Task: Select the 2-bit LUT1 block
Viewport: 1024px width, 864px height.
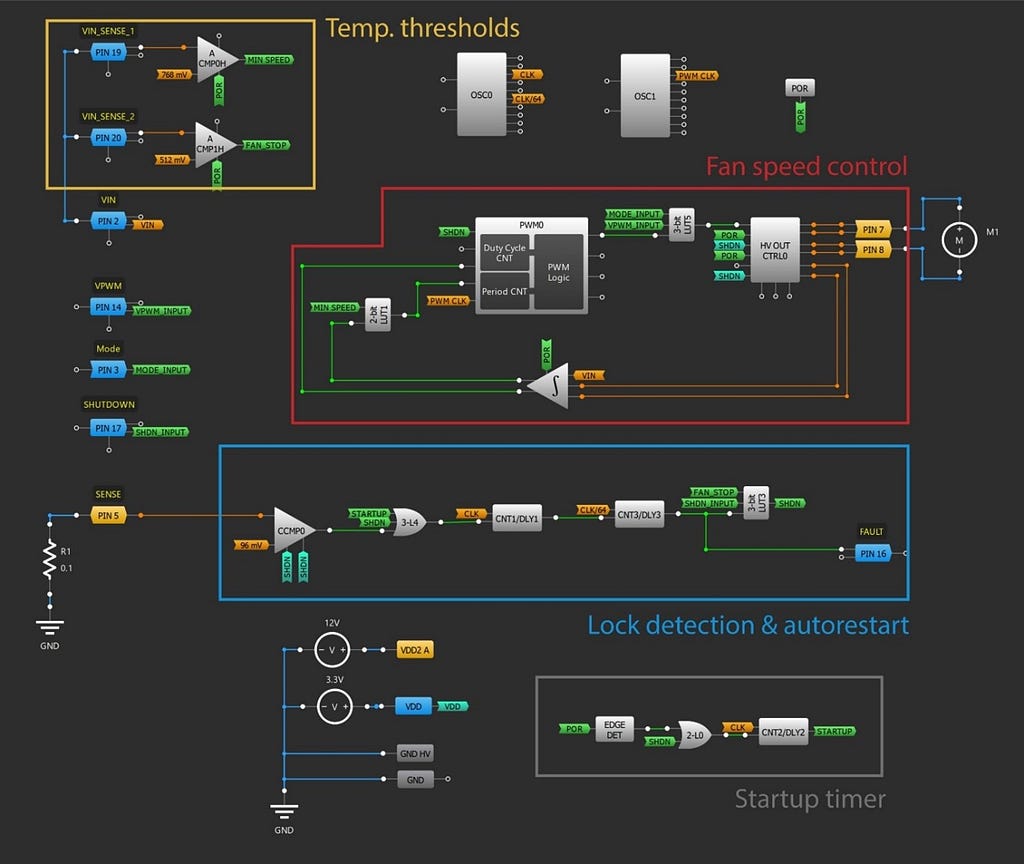Action: coord(377,315)
